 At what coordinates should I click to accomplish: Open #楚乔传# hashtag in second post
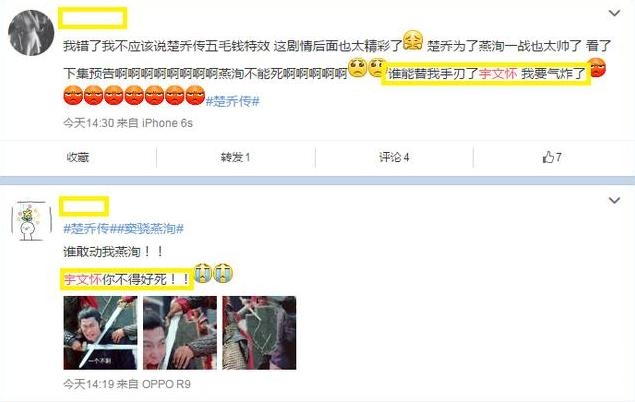(87, 229)
